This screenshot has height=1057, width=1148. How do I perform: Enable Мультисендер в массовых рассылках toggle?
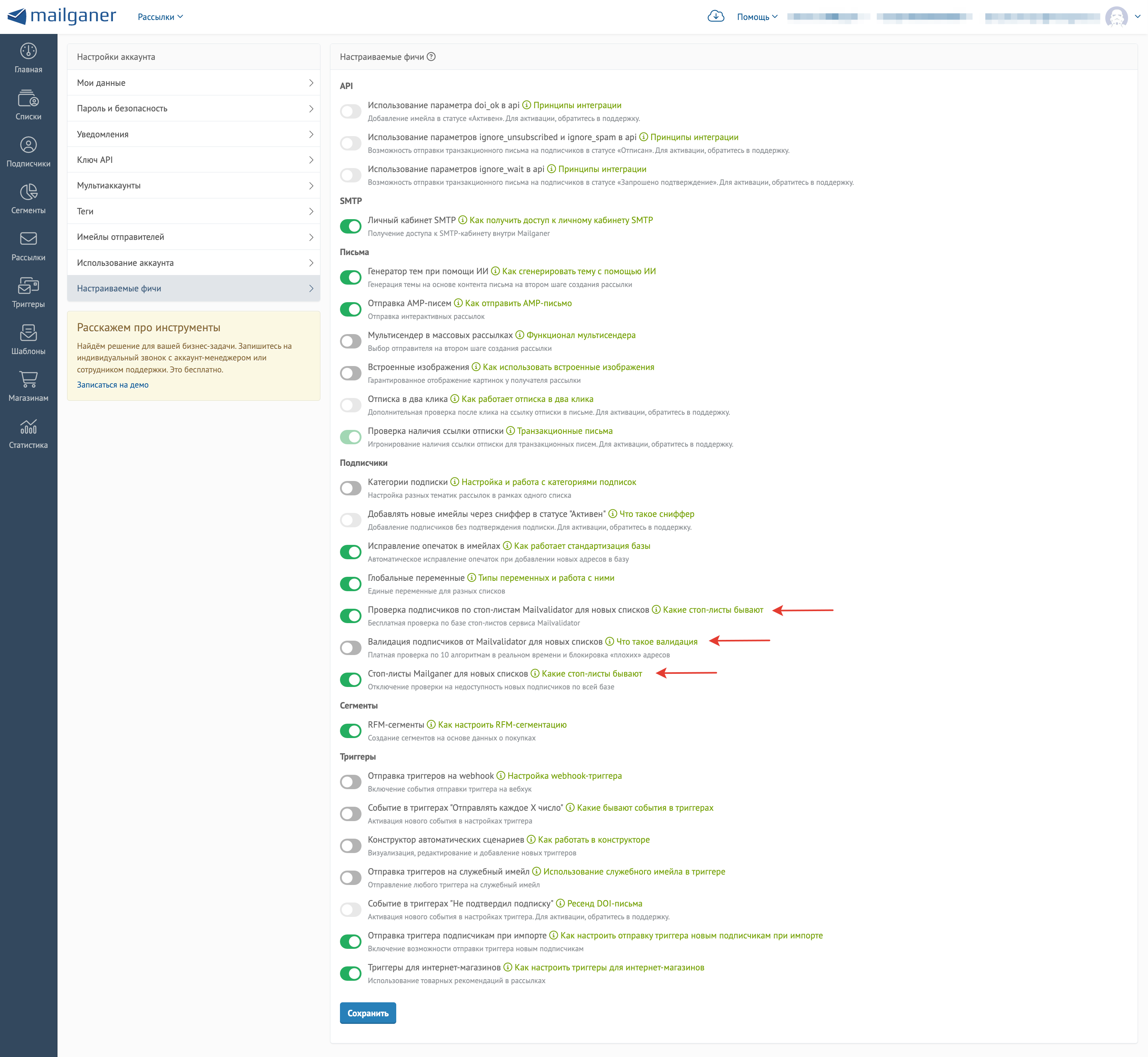pyautogui.click(x=350, y=341)
